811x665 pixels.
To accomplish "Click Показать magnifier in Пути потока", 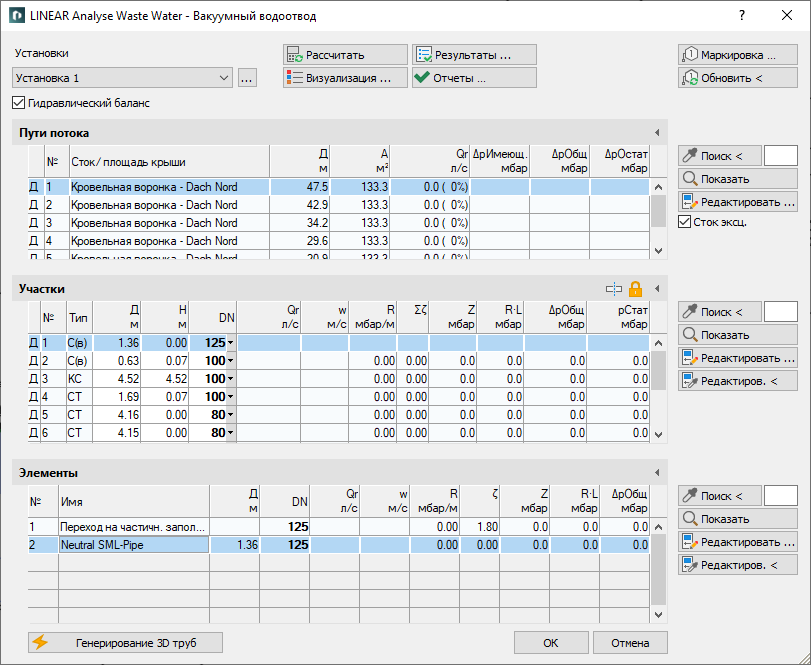I will tap(738, 179).
